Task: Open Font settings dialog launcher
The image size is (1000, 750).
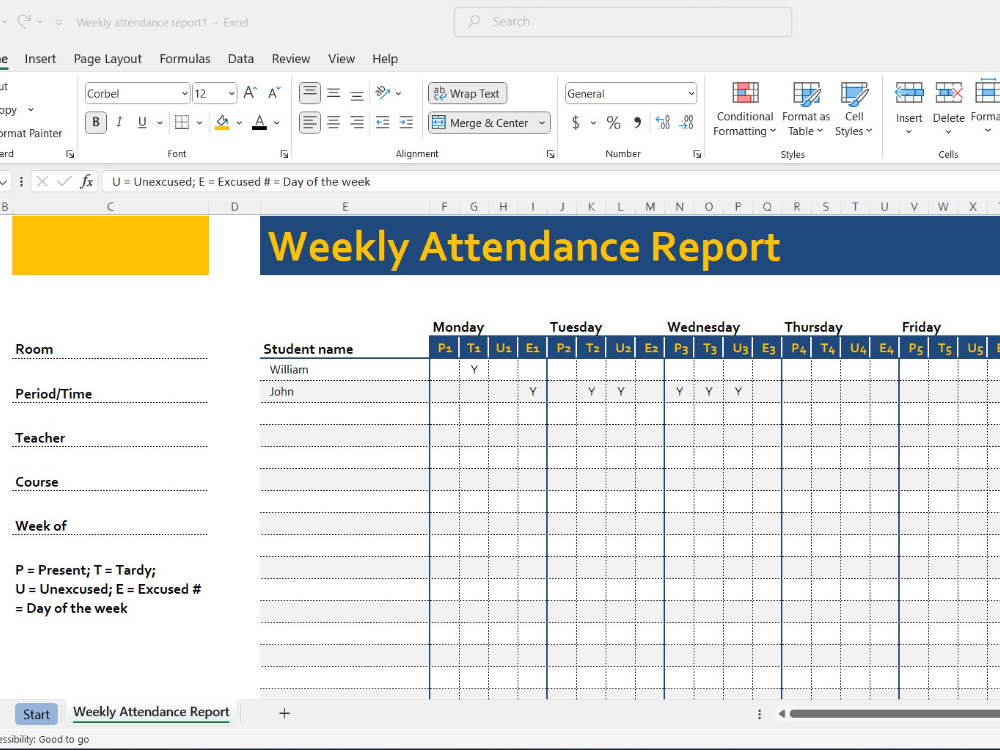Action: pyautogui.click(x=284, y=154)
